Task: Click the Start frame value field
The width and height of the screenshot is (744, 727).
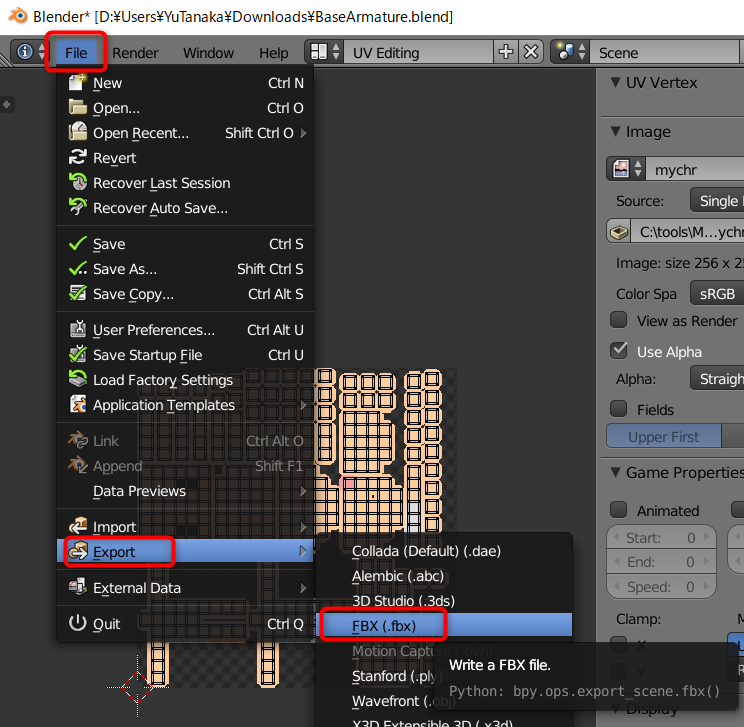Action: [x=661, y=537]
